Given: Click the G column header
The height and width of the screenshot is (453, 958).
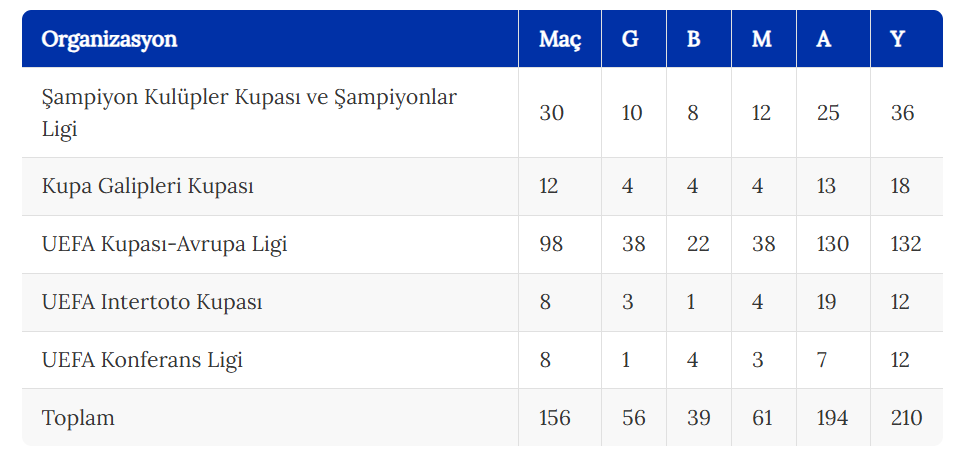Looking at the screenshot, I should coord(630,39).
